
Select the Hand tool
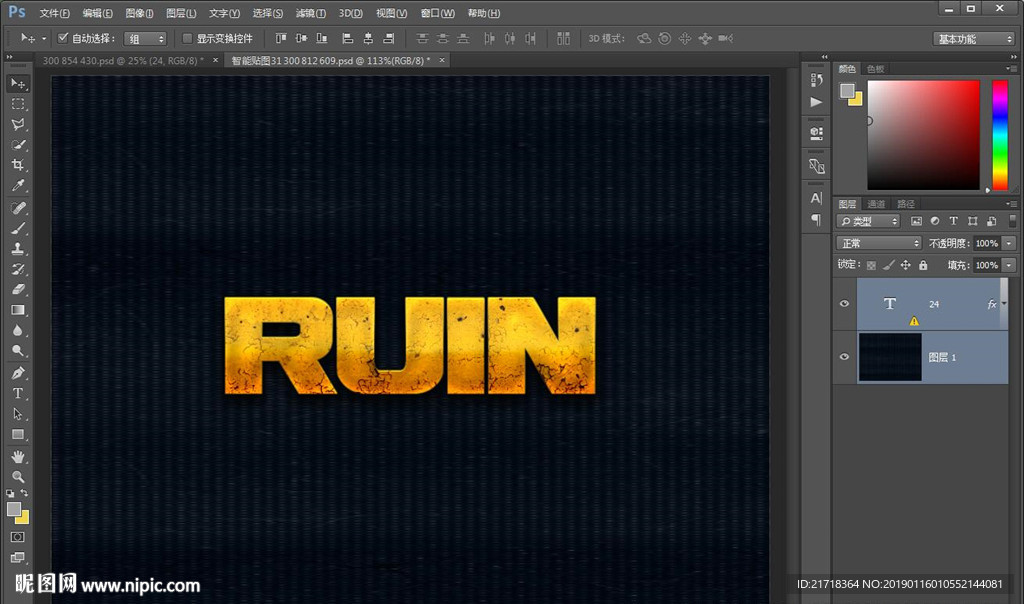point(18,456)
